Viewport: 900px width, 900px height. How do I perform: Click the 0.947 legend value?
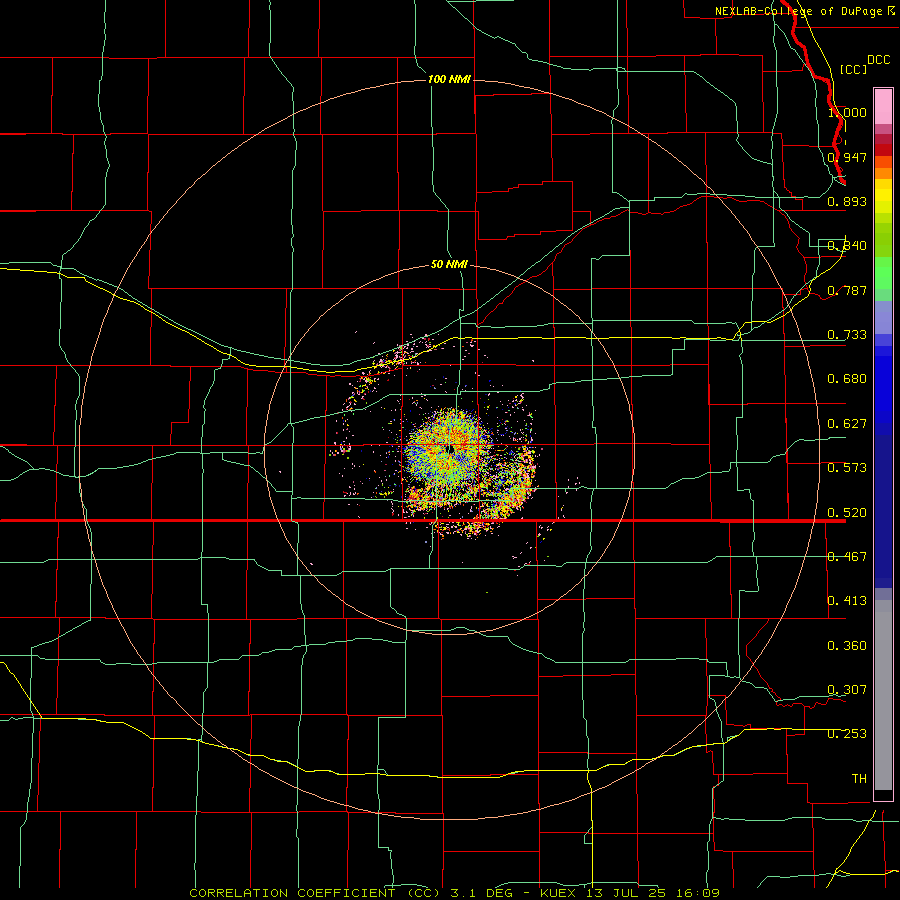[x=847, y=157]
